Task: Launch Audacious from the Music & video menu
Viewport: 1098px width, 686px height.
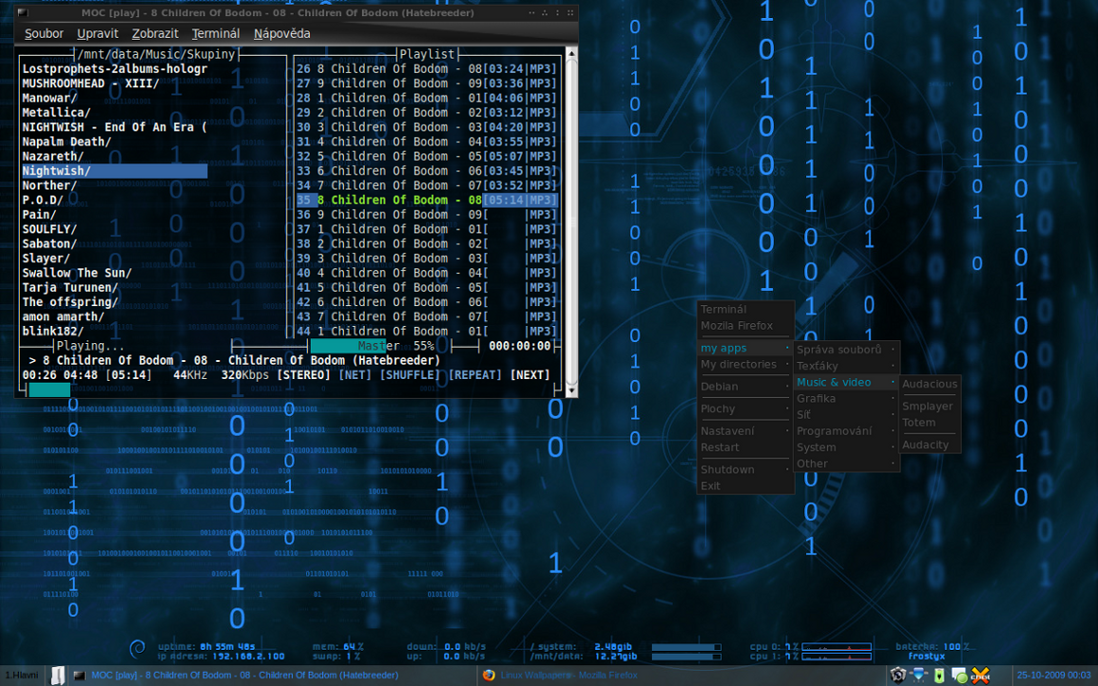Action: click(929, 384)
